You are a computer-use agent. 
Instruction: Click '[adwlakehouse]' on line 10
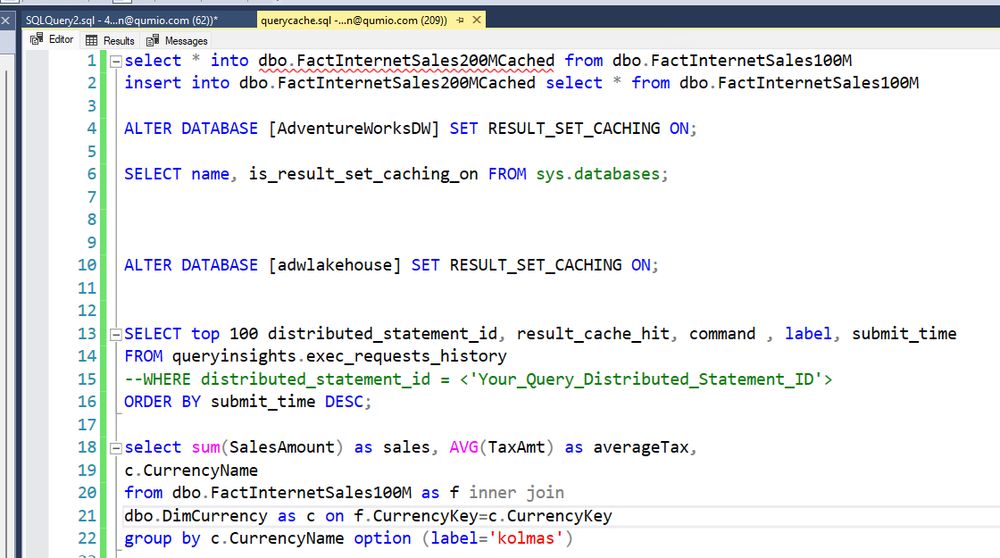click(335, 265)
